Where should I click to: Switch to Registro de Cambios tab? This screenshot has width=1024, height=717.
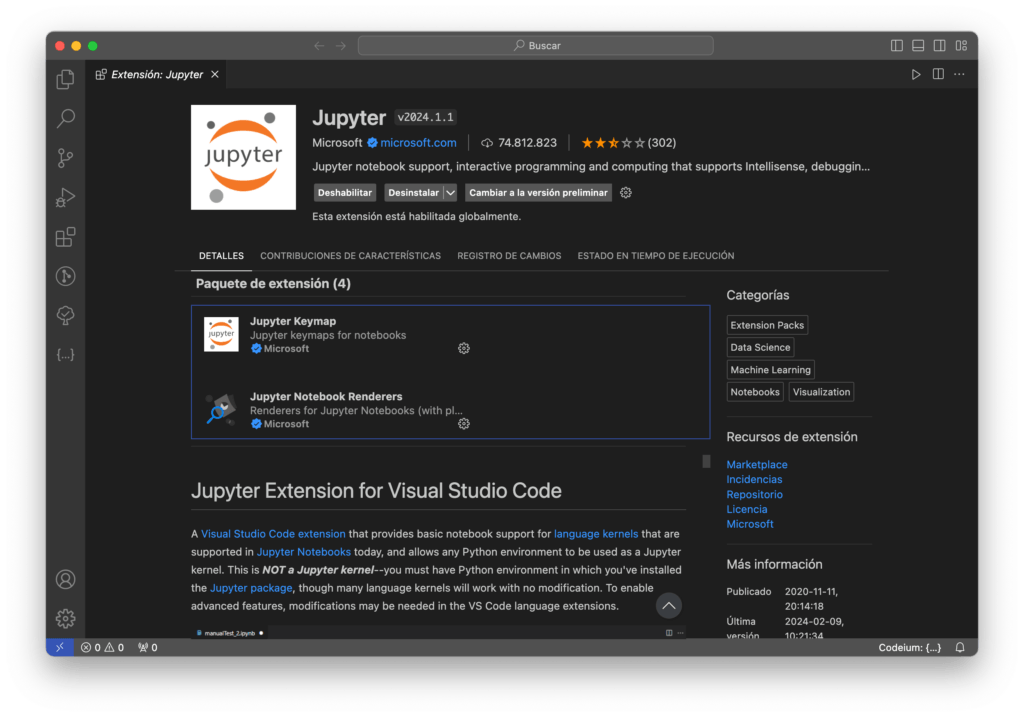click(x=509, y=256)
